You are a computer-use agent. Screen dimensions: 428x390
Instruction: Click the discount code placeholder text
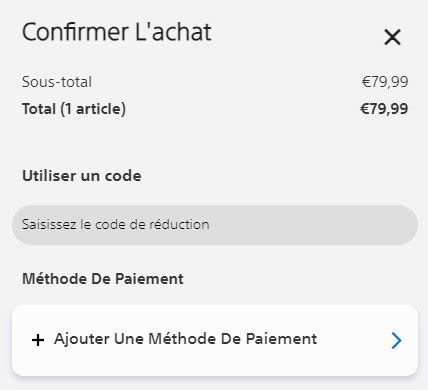click(x=116, y=225)
